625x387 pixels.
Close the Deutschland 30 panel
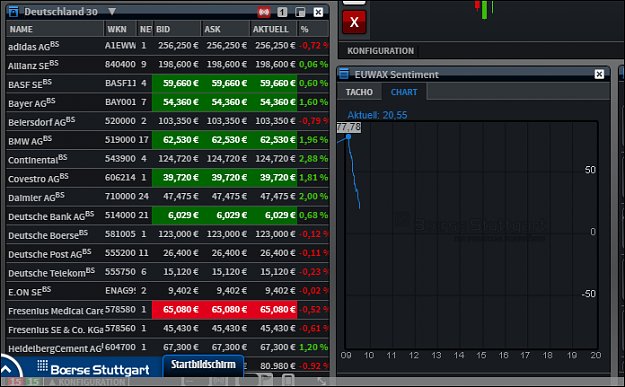point(318,12)
